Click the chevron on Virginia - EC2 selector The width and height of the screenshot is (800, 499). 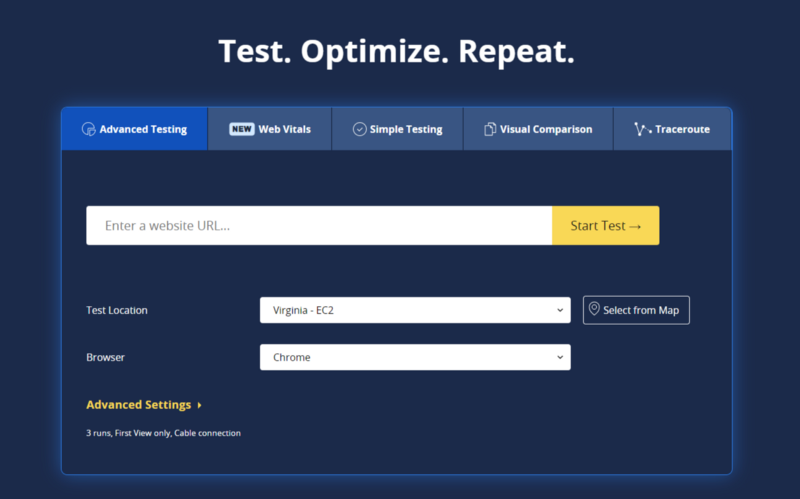pos(560,310)
